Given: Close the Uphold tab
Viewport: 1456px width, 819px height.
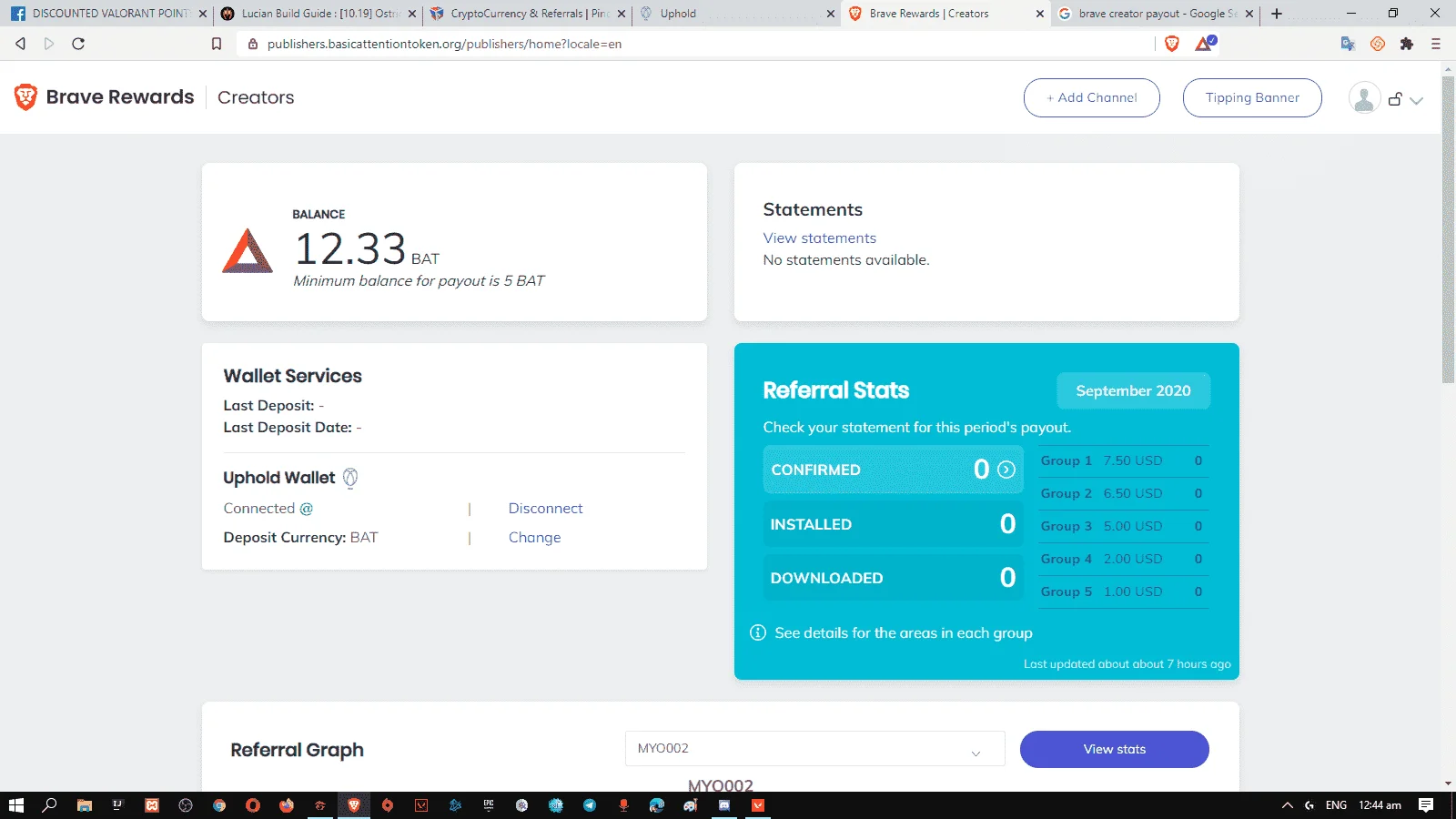Looking at the screenshot, I should (x=831, y=14).
